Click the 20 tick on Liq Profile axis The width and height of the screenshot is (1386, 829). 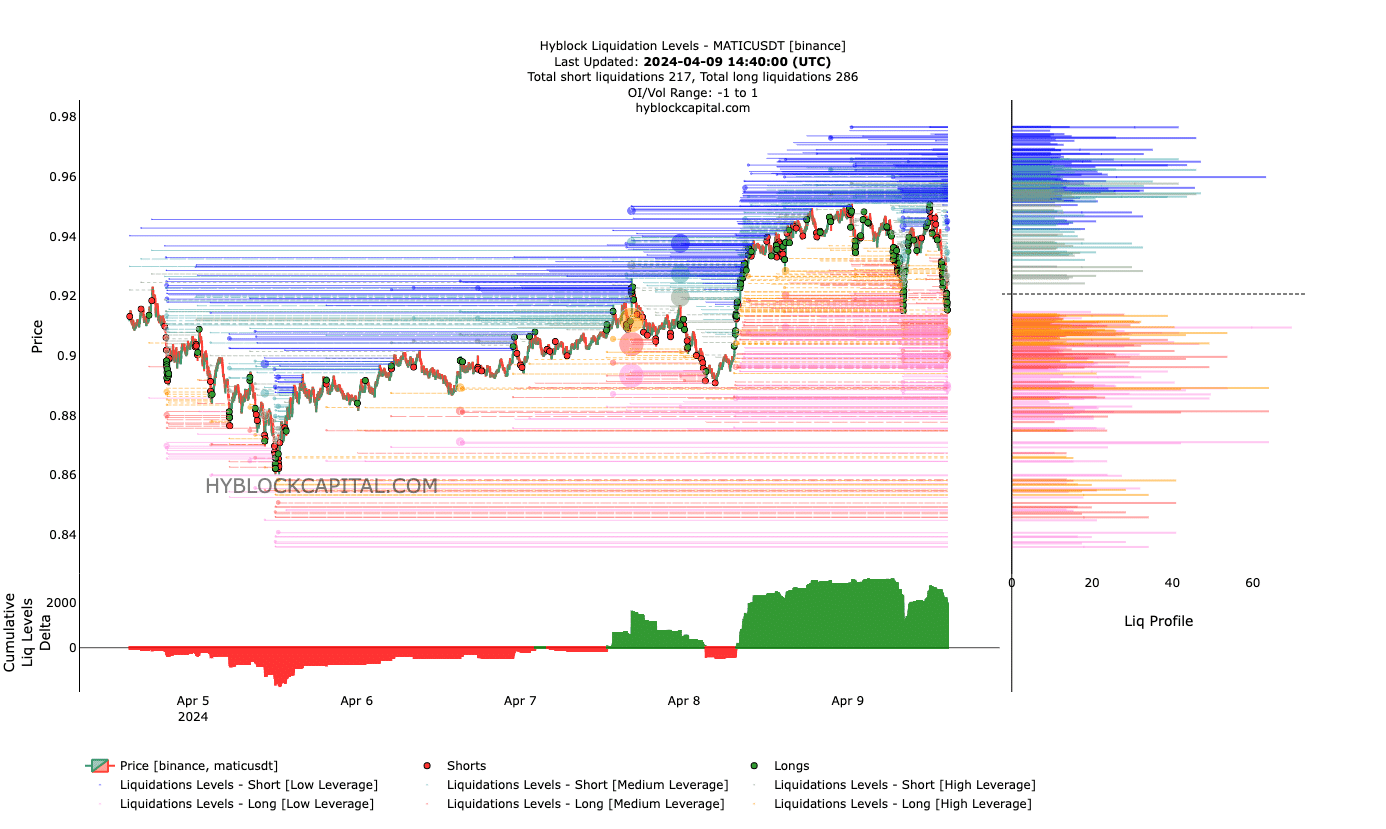(x=1092, y=583)
